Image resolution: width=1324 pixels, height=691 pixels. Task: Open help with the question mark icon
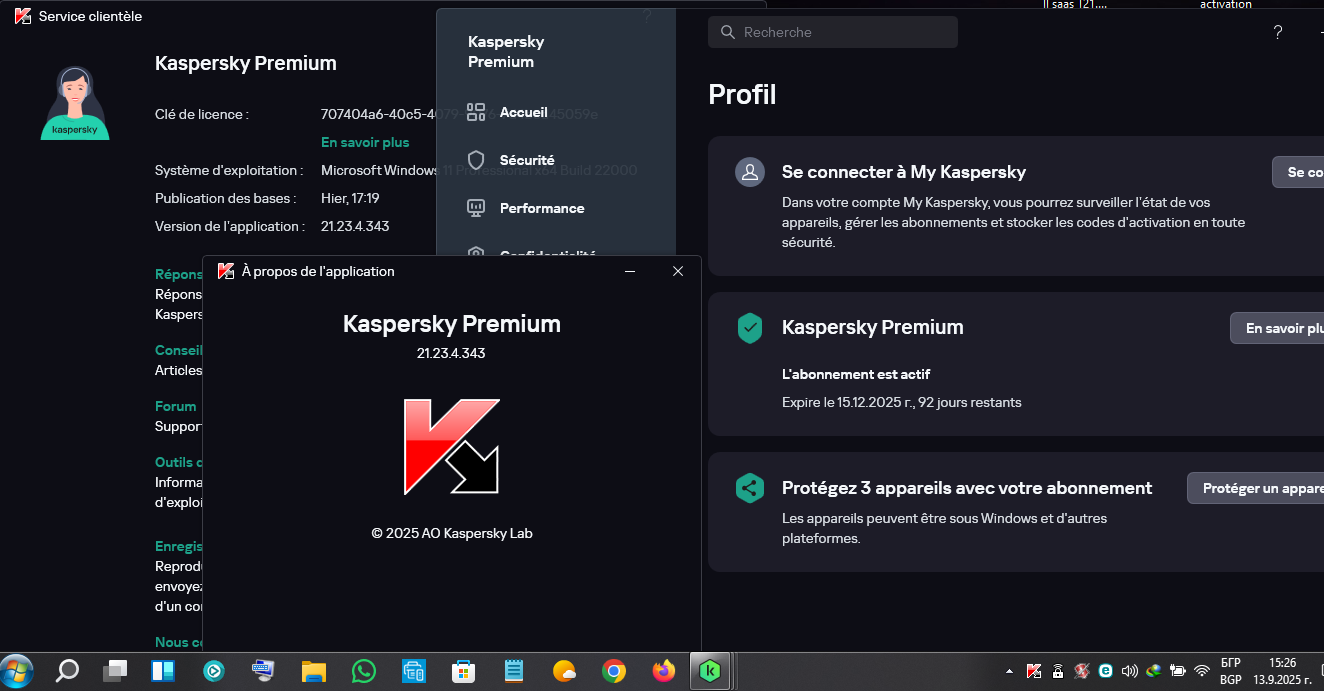(x=1277, y=32)
